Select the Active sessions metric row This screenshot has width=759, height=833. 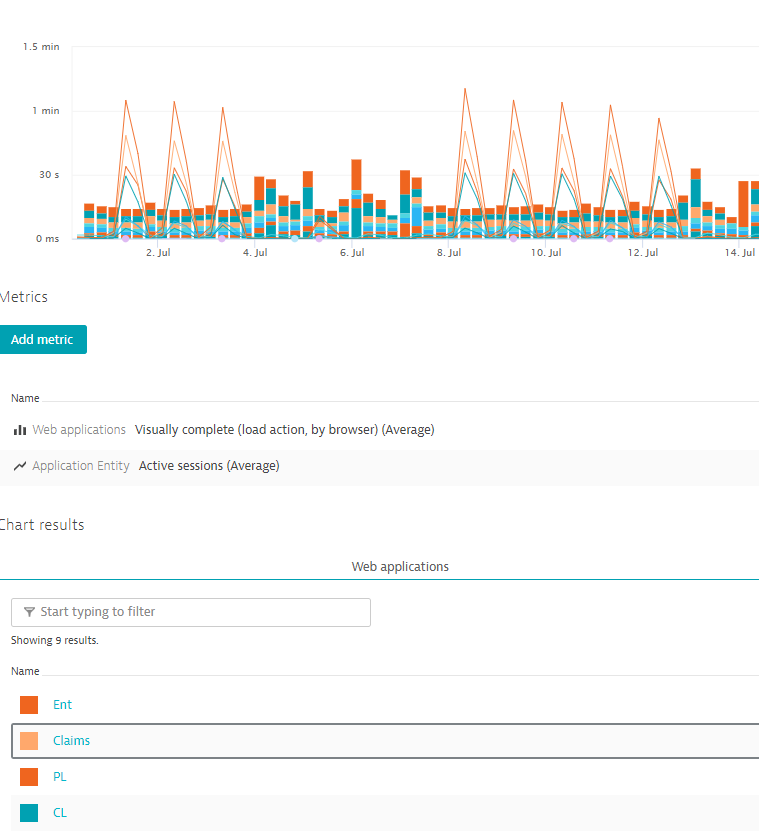point(209,466)
